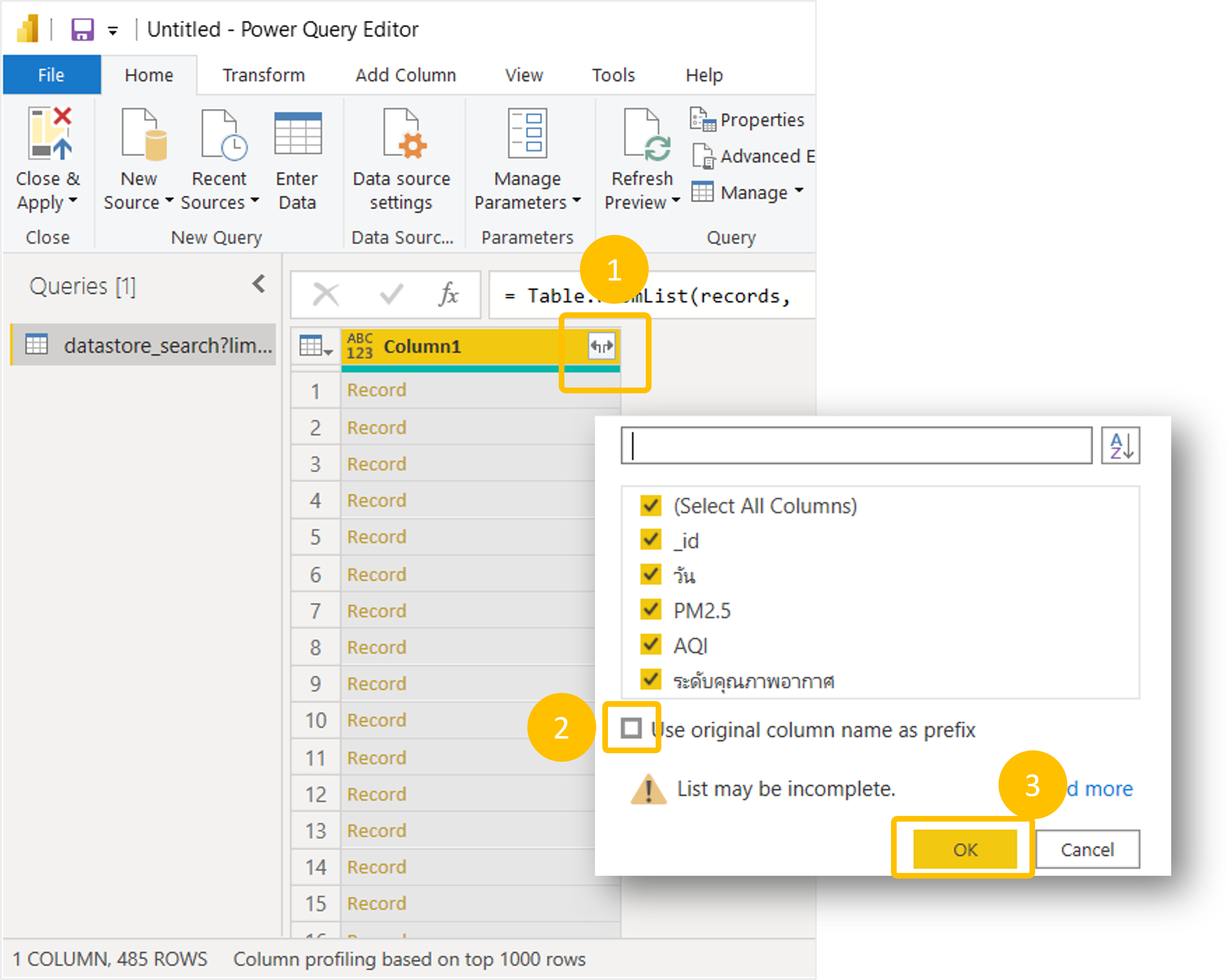Click the fx formula icon
This screenshot has height=980, width=1229.
point(449,294)
